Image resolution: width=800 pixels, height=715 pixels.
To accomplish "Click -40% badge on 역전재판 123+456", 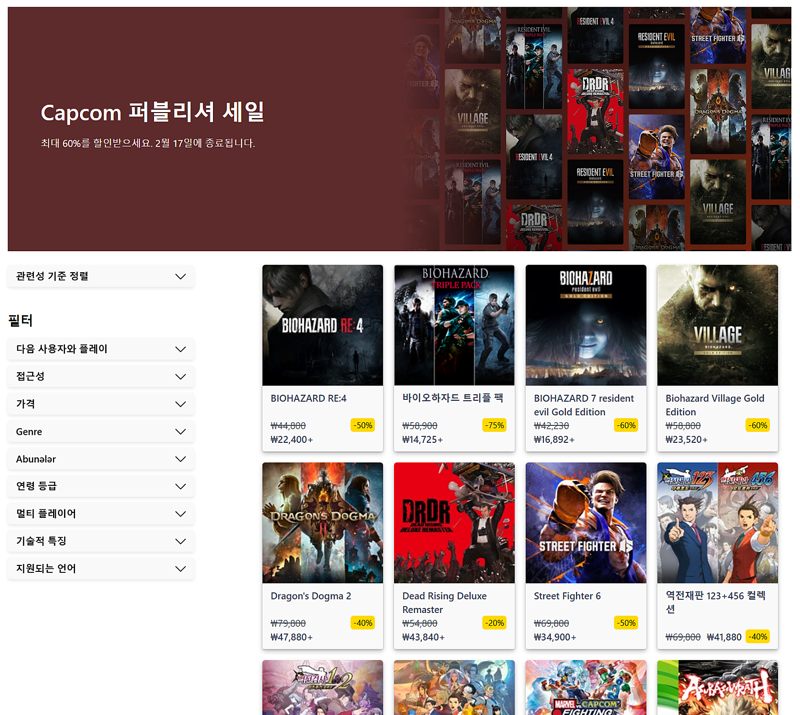I will click(758, 636).
